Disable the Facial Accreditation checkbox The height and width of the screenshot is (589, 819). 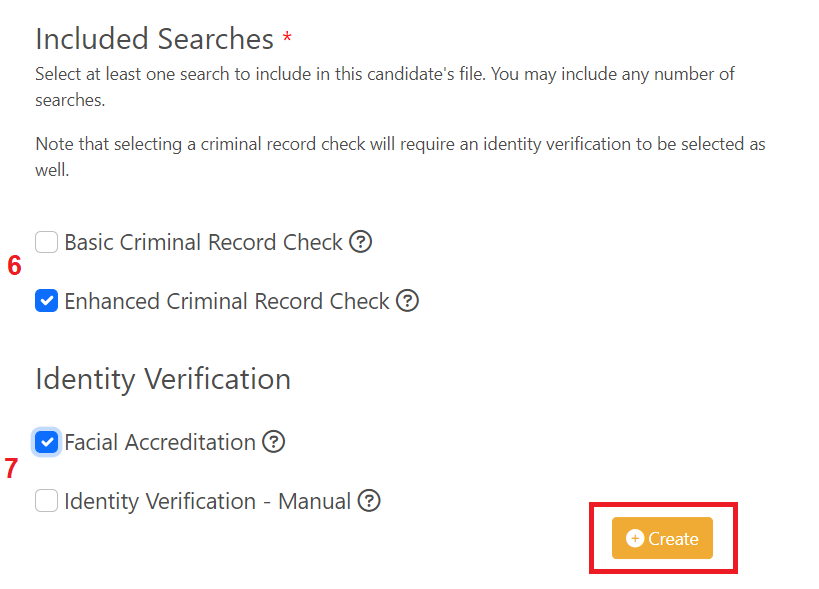click(x=46, y=442)
